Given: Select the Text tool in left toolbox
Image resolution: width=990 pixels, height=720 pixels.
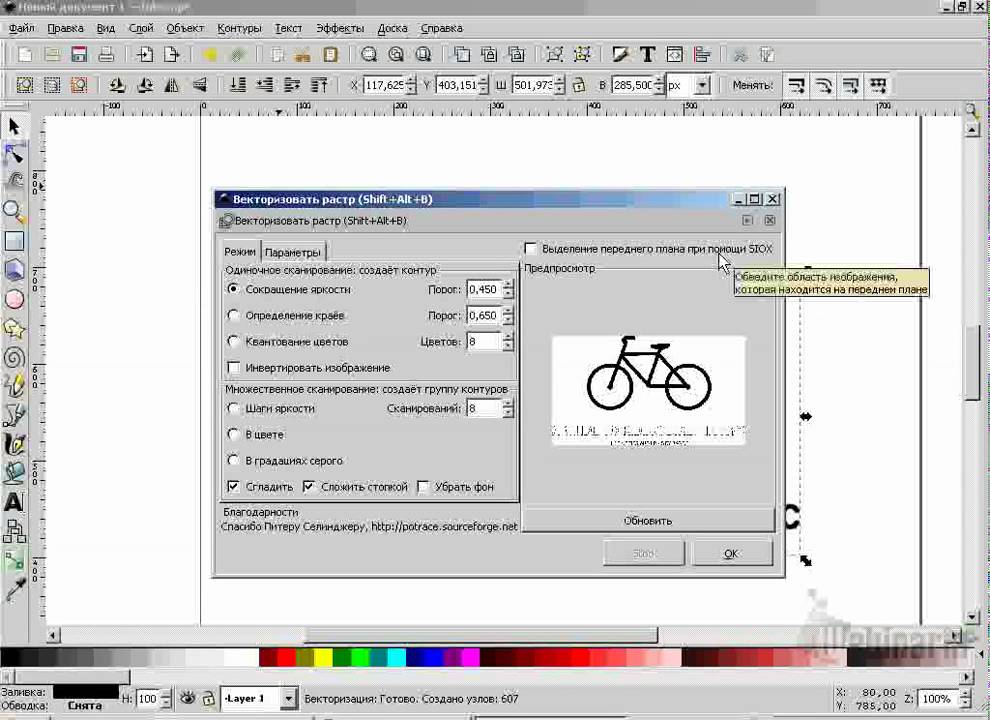Looking at the screenshot, I should click(14, 502).
